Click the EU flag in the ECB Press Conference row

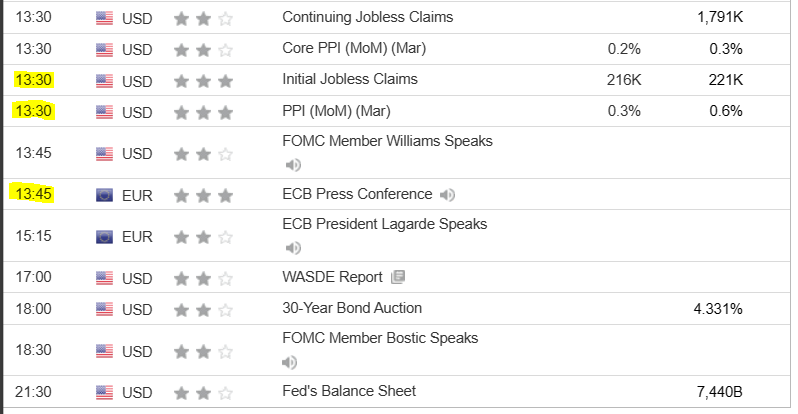pyautogui.click(x=105, y=195)
